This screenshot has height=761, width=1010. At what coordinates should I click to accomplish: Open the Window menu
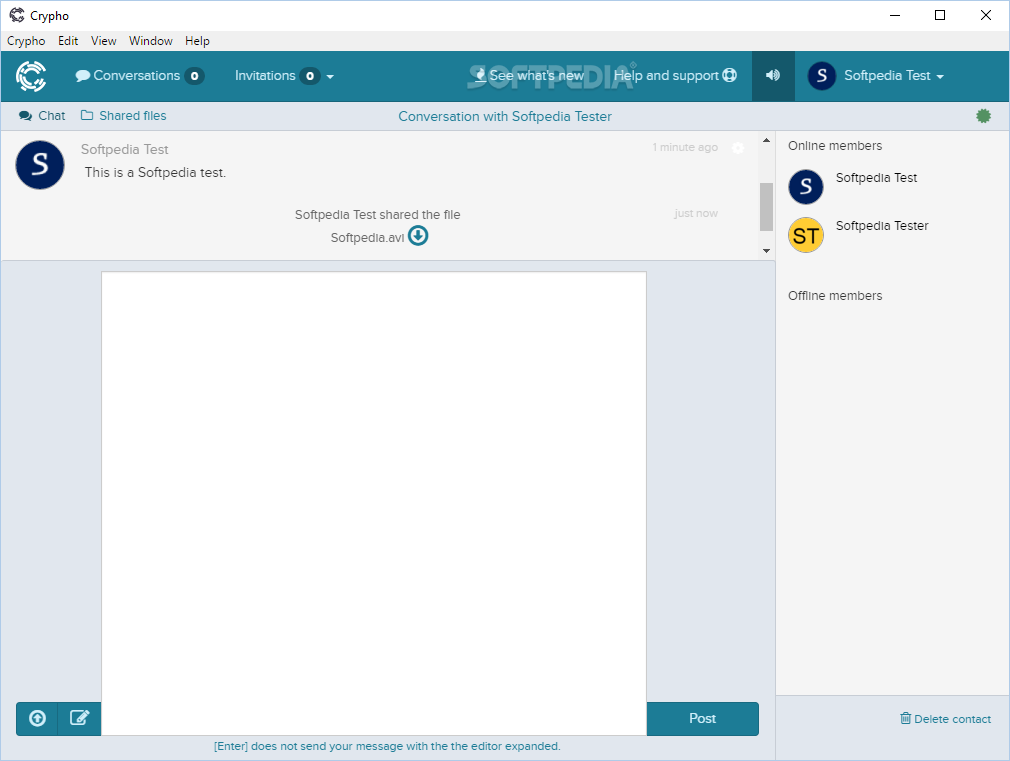point(151,41)
